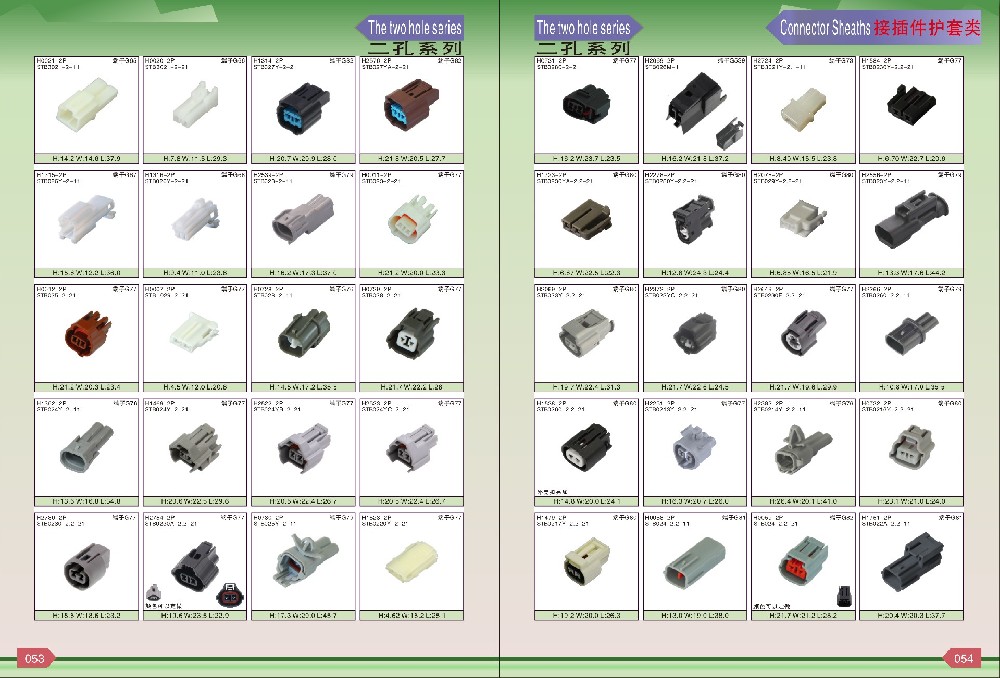1000x678 pixels.
Task: Click the dimensions label H:4.62 W:13.2 L:28.1
Action: click(411, 615)
